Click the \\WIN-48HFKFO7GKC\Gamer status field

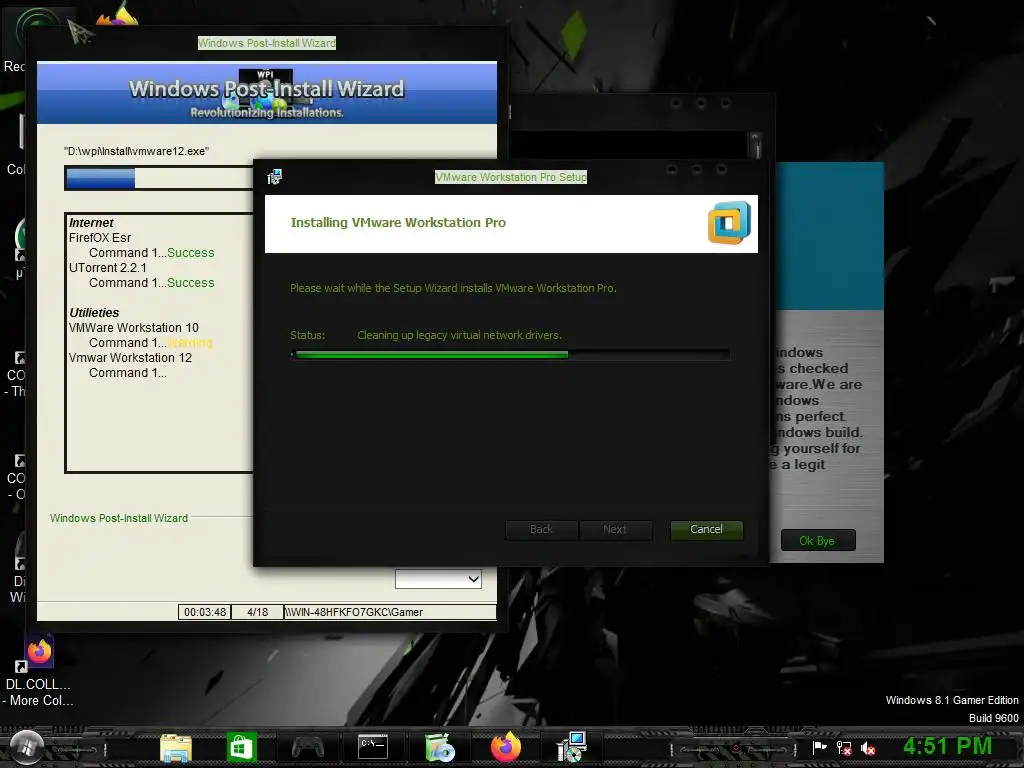(x=390, y=612)
